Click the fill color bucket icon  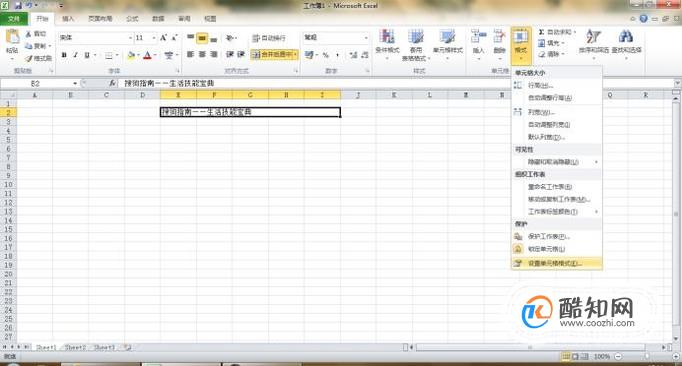[x=130, y=55]
